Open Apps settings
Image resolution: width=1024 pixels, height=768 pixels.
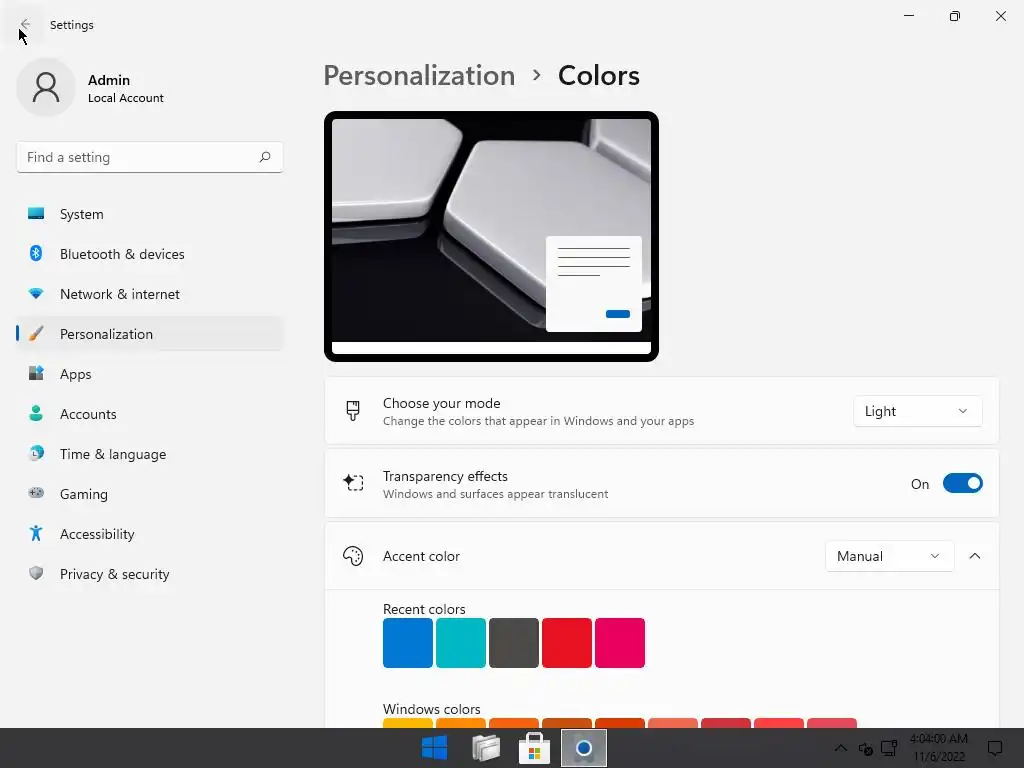(150, 374)
